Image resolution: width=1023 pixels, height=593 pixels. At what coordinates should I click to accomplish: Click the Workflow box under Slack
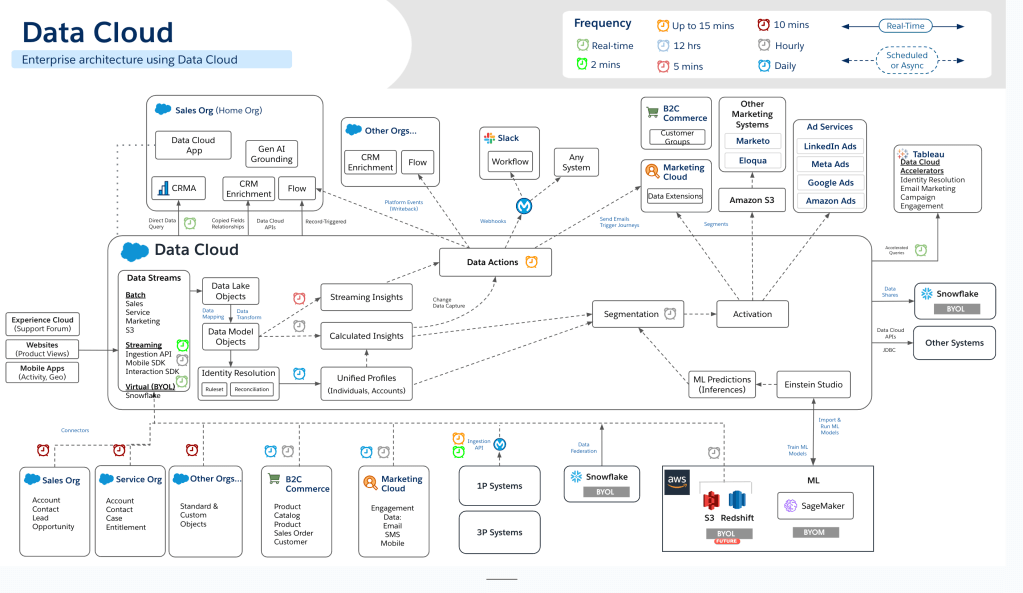coord(510,161)
